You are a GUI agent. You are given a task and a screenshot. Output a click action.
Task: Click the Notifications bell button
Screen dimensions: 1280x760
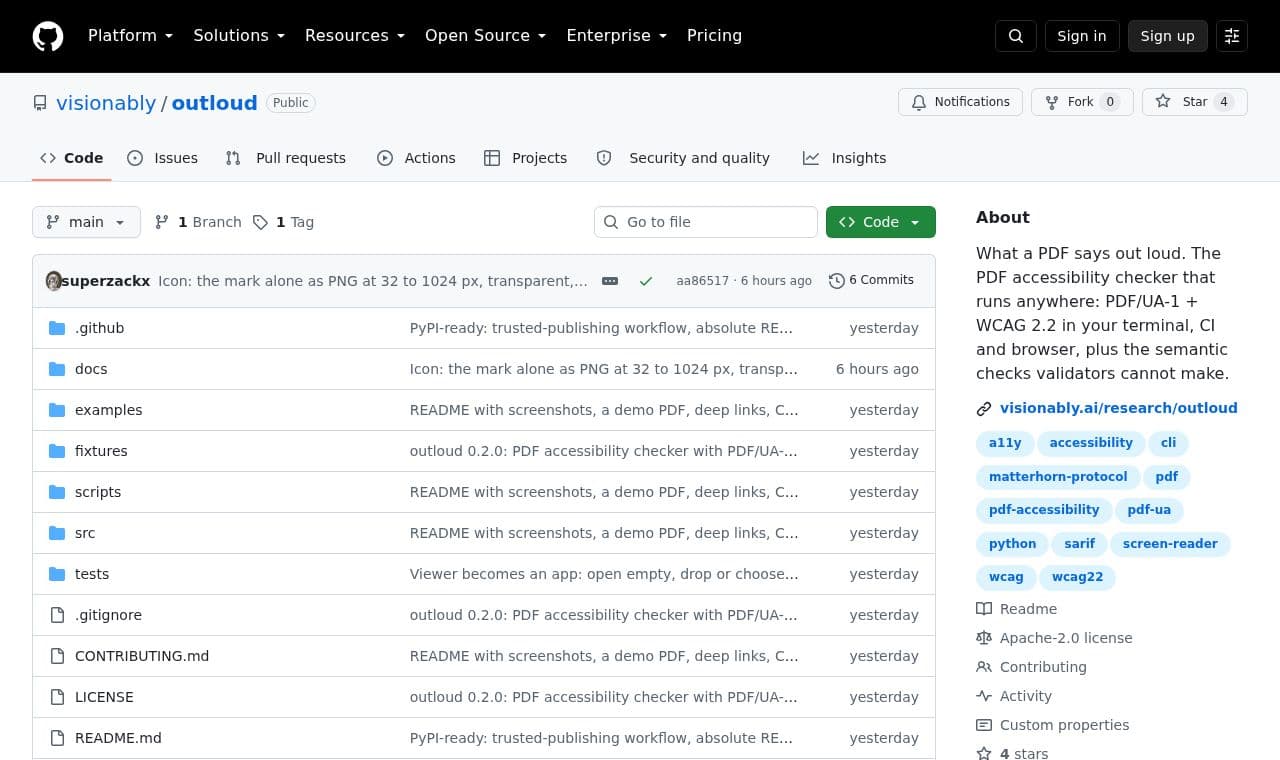[960, 102]
